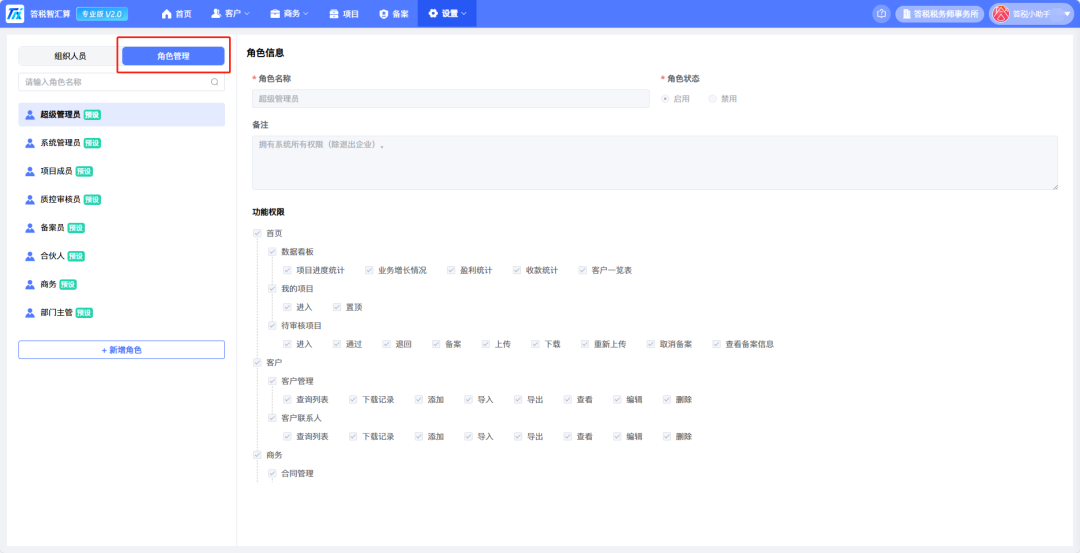
Task: Click the 答税税务师事务所 button
Action: (x=939, y=14)
